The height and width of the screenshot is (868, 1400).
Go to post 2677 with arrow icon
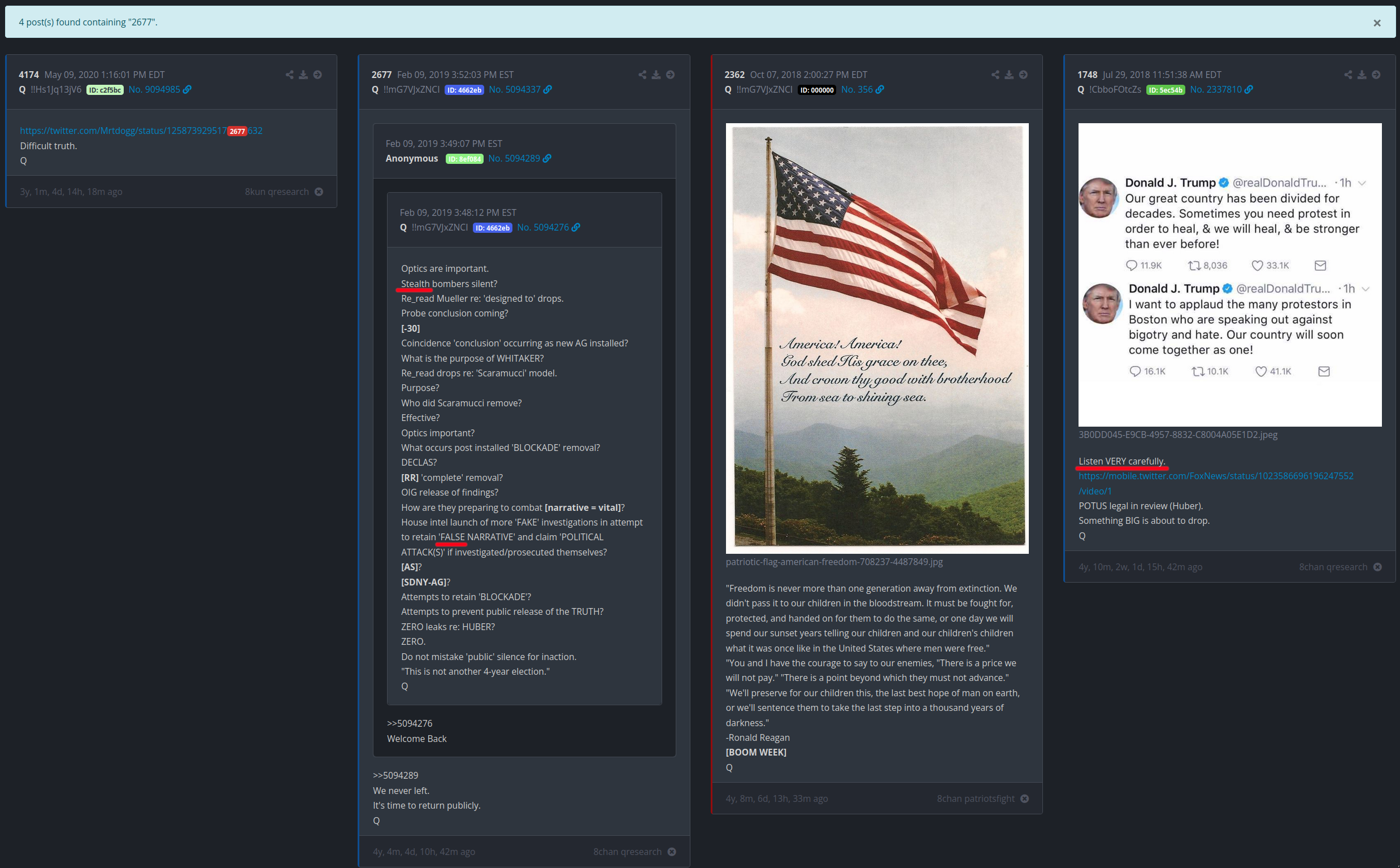click(x=670, y=75)
